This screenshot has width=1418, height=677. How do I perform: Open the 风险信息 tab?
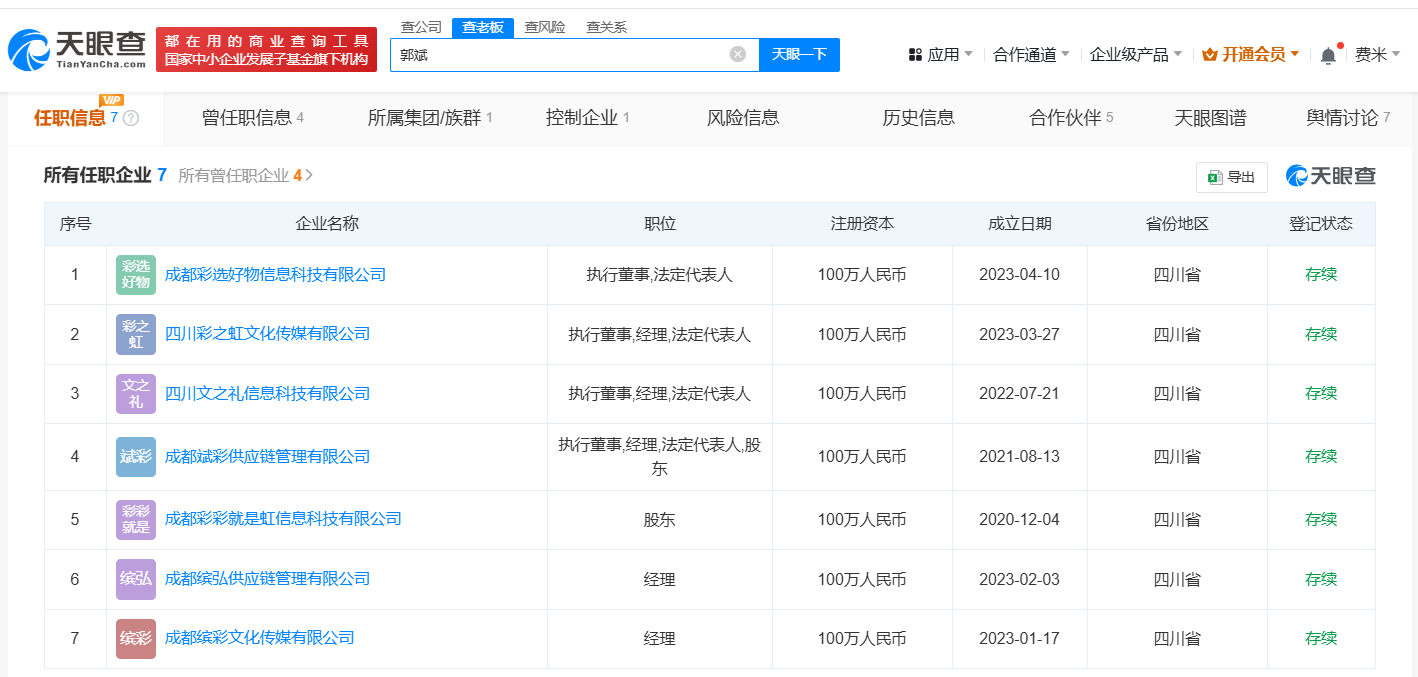click(743, 118)
